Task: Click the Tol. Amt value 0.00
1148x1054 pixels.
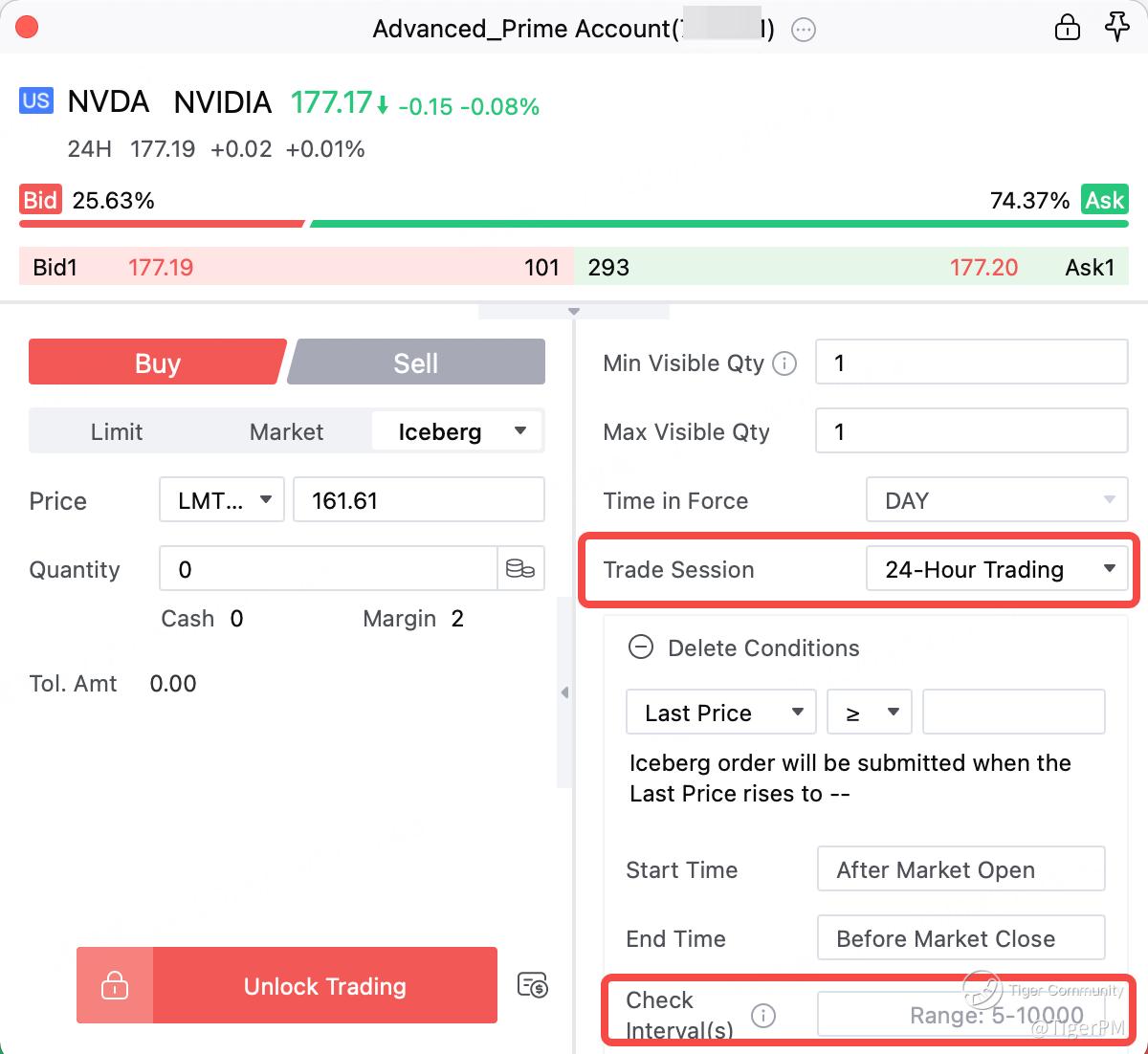Action: (173, 684)
